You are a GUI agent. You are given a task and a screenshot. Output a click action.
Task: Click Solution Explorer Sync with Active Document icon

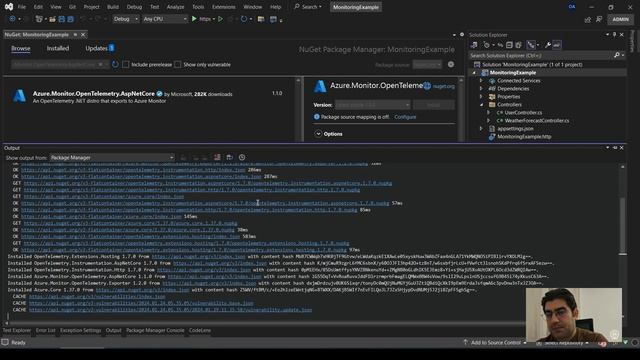point(500,45)
